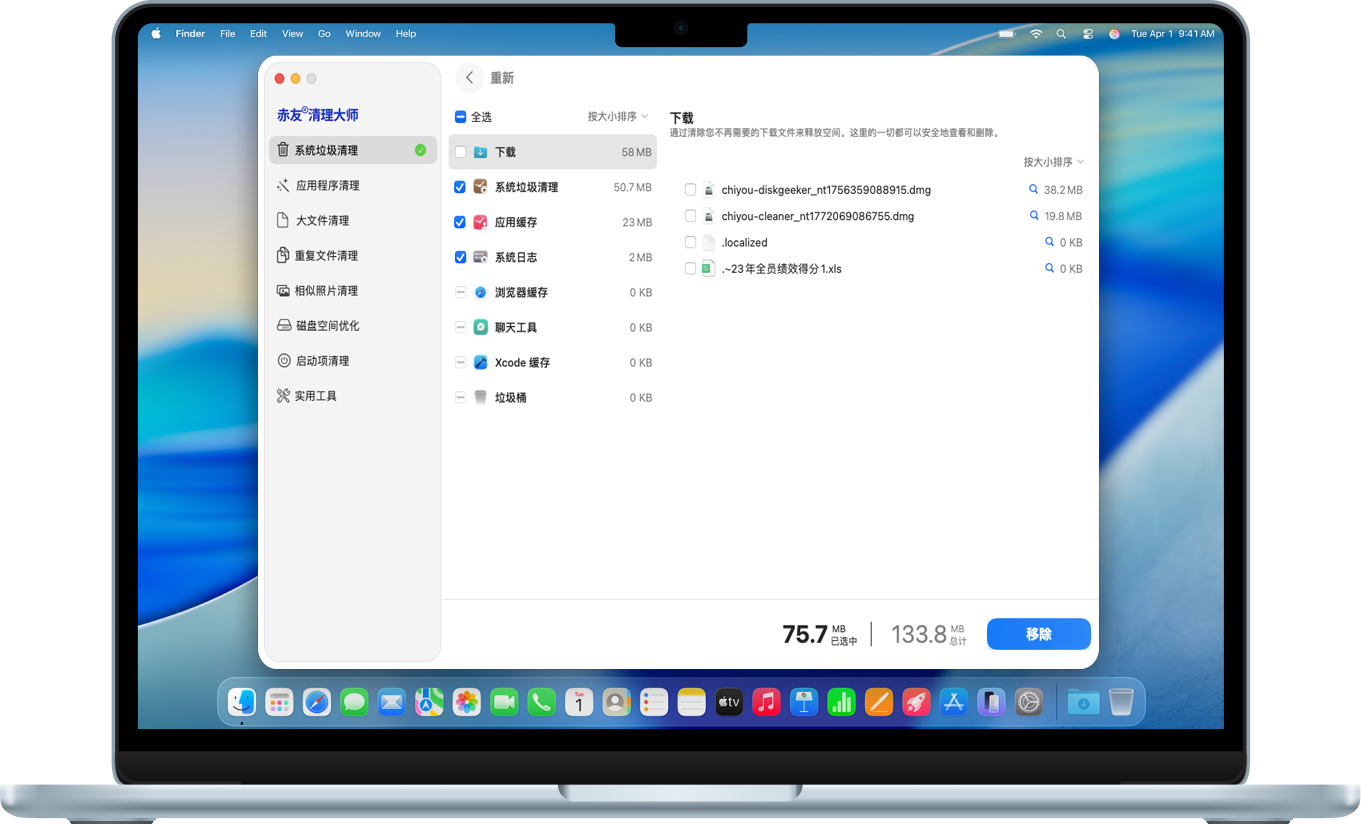Click the blue 移除 button

(1038, 634)
